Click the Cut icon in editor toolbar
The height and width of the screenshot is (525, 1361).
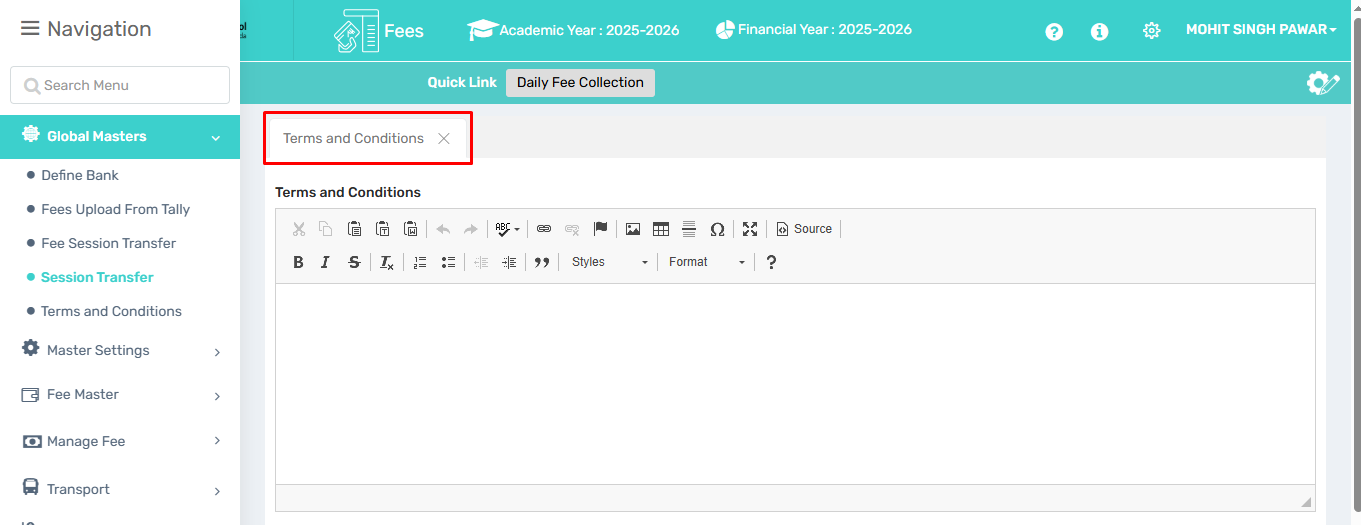[x=298, y=229]
